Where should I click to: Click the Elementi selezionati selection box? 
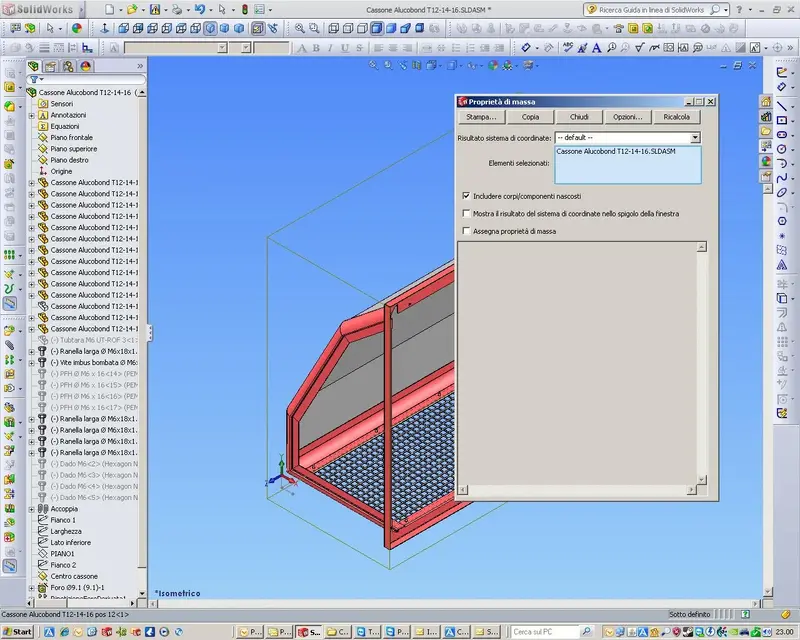[628, 165]
